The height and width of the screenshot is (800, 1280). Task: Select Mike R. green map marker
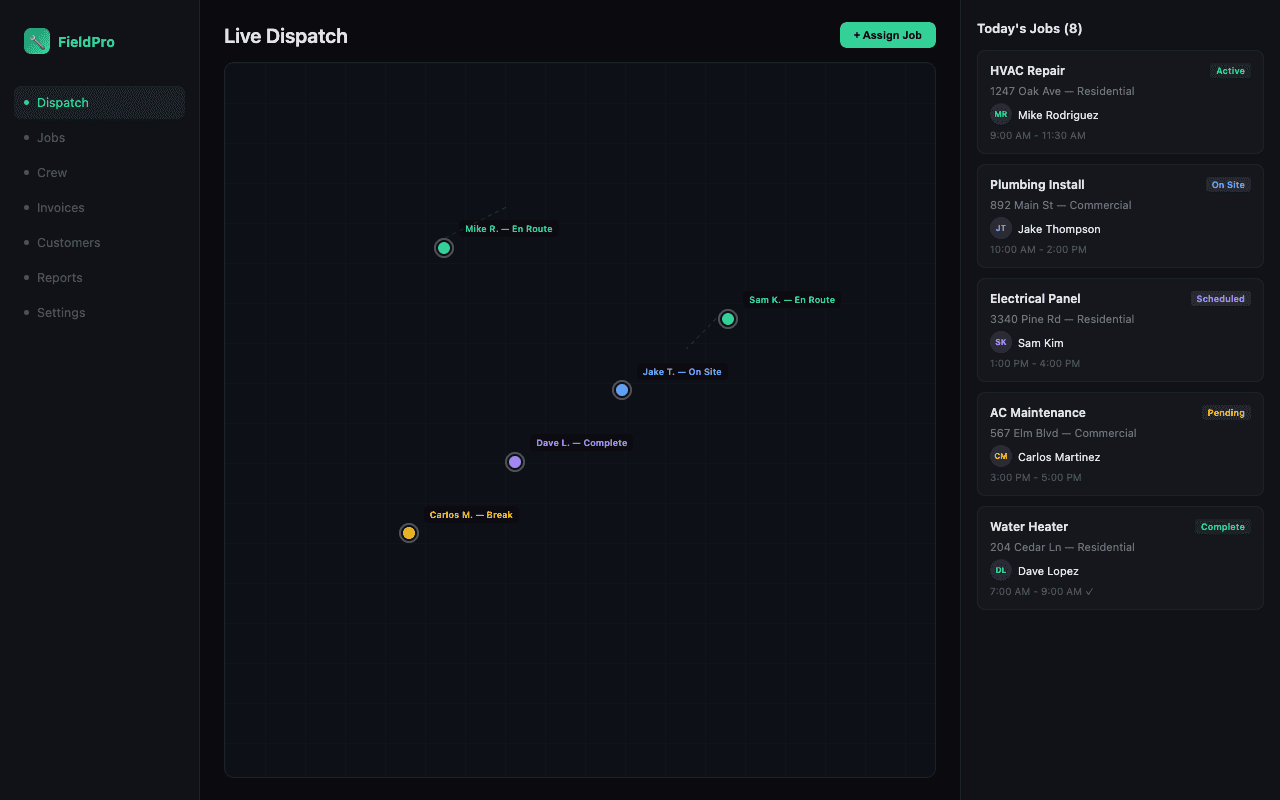444,248
